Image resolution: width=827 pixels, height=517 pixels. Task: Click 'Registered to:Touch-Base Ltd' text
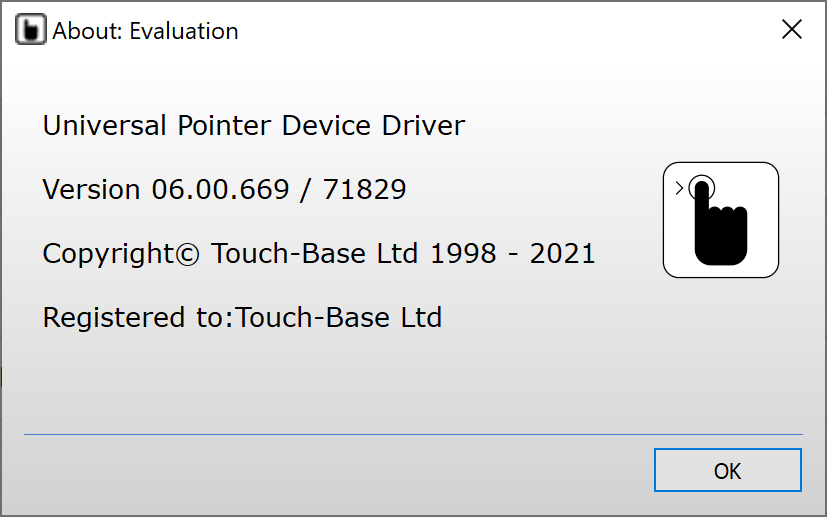click(x=242, y=318)
